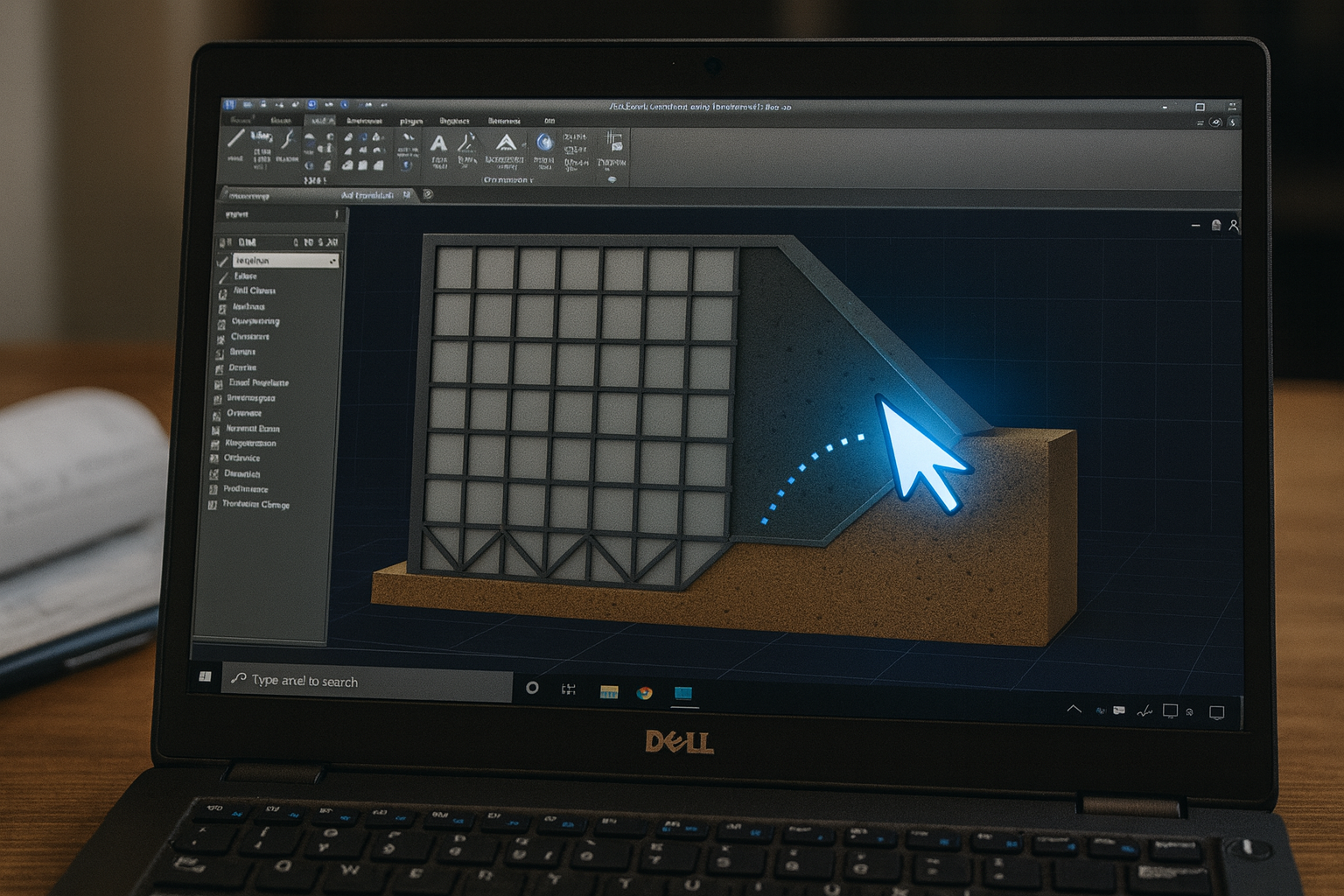Open File Explorer from the taskbar
The width and height of the screenshot is (1344, 896).
click(x=609, y=692)
